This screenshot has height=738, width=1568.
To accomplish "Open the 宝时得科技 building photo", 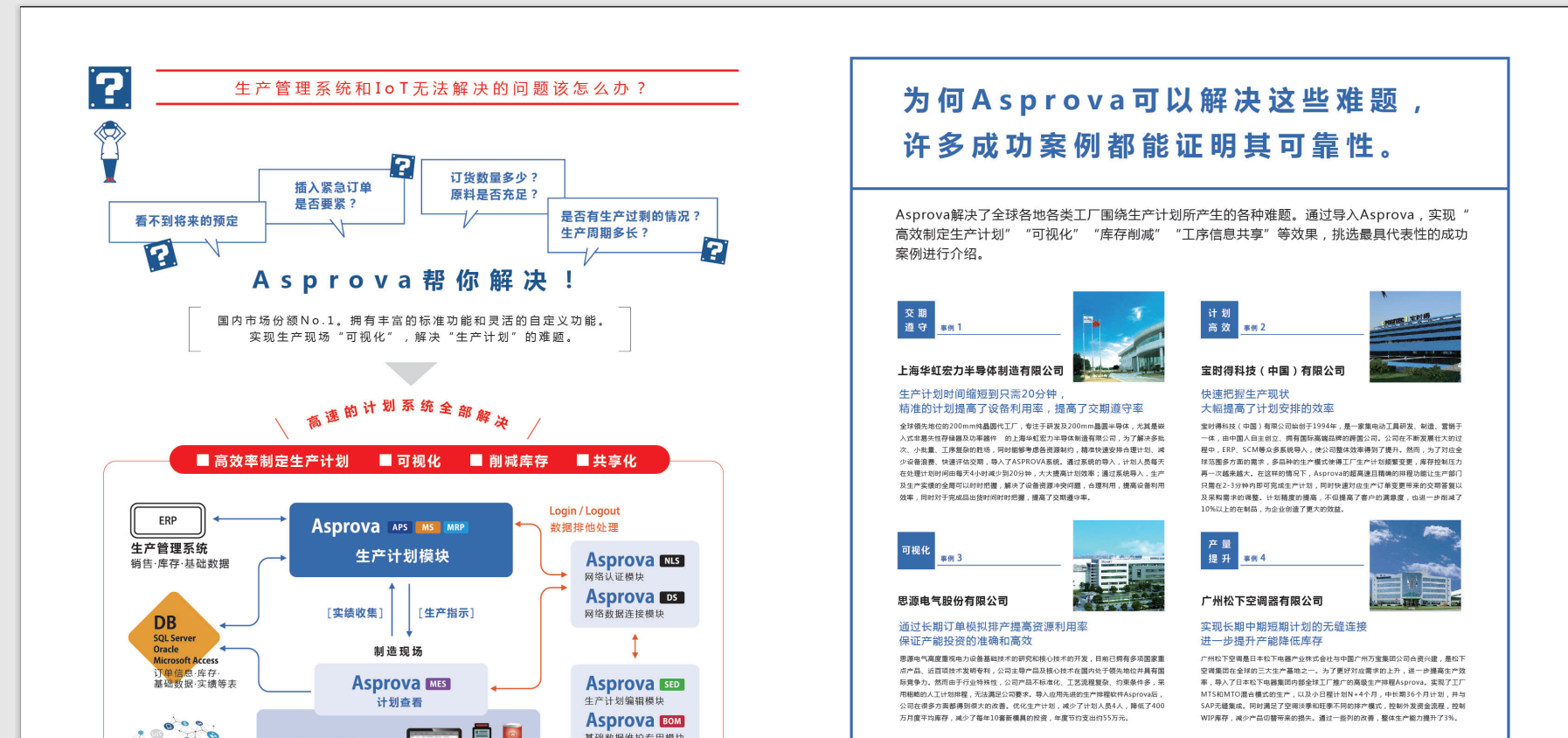I will pyautogui.click(x=1415, y=337).
